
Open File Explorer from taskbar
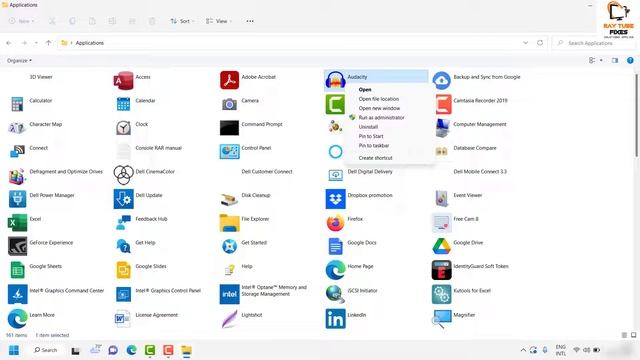187,350
